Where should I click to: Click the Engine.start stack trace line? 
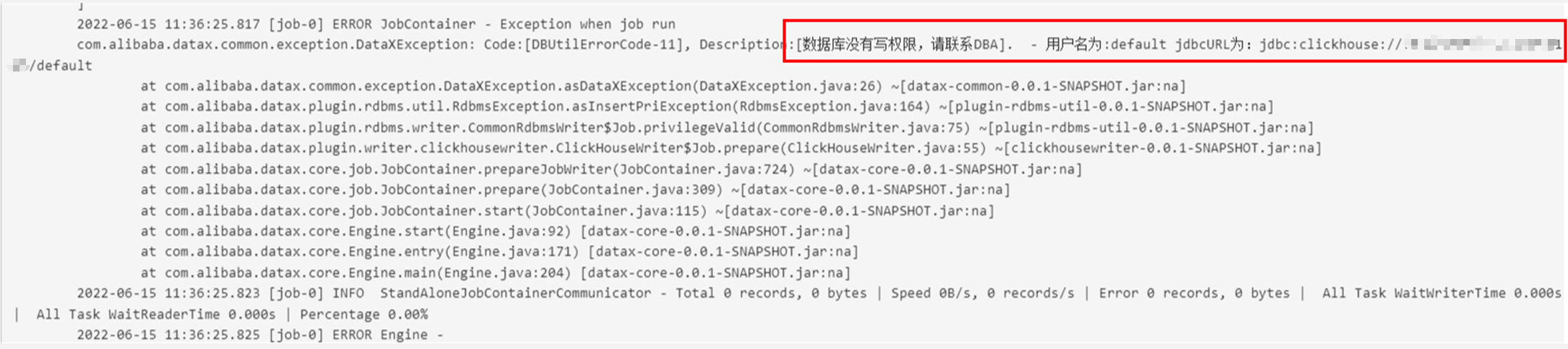496,231
